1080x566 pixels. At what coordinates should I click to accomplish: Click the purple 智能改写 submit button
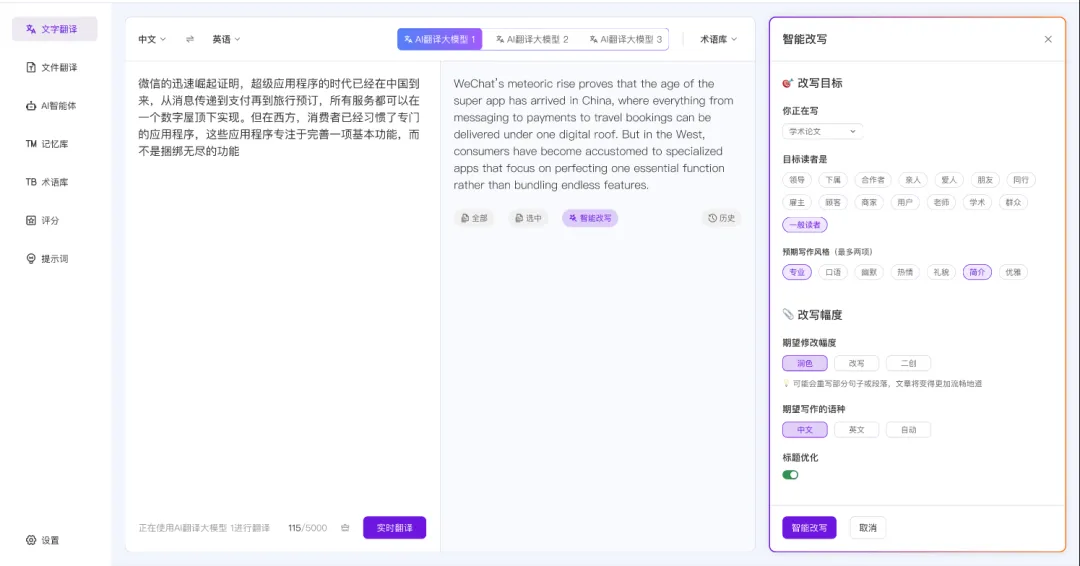(x=809, y=528)
